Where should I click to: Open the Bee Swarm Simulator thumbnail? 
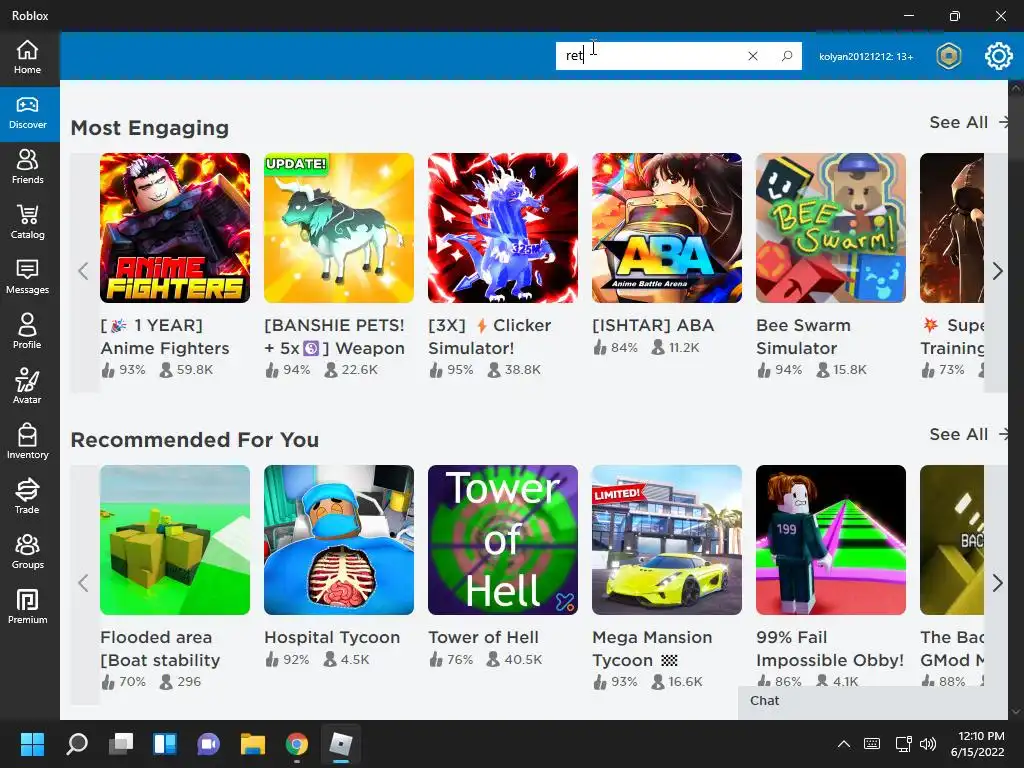831,228
